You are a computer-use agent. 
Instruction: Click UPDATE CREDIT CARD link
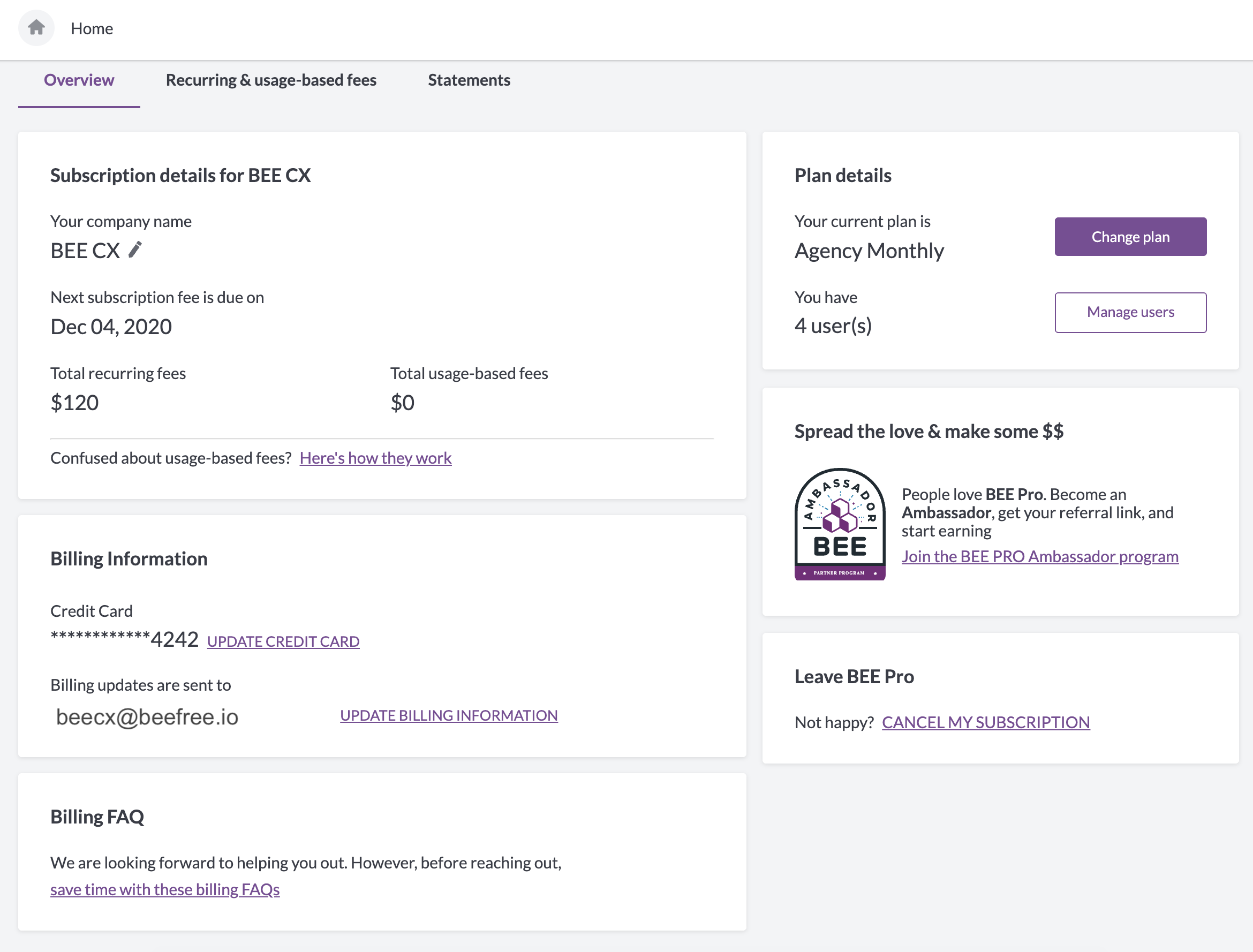click(x=283, y=641)
